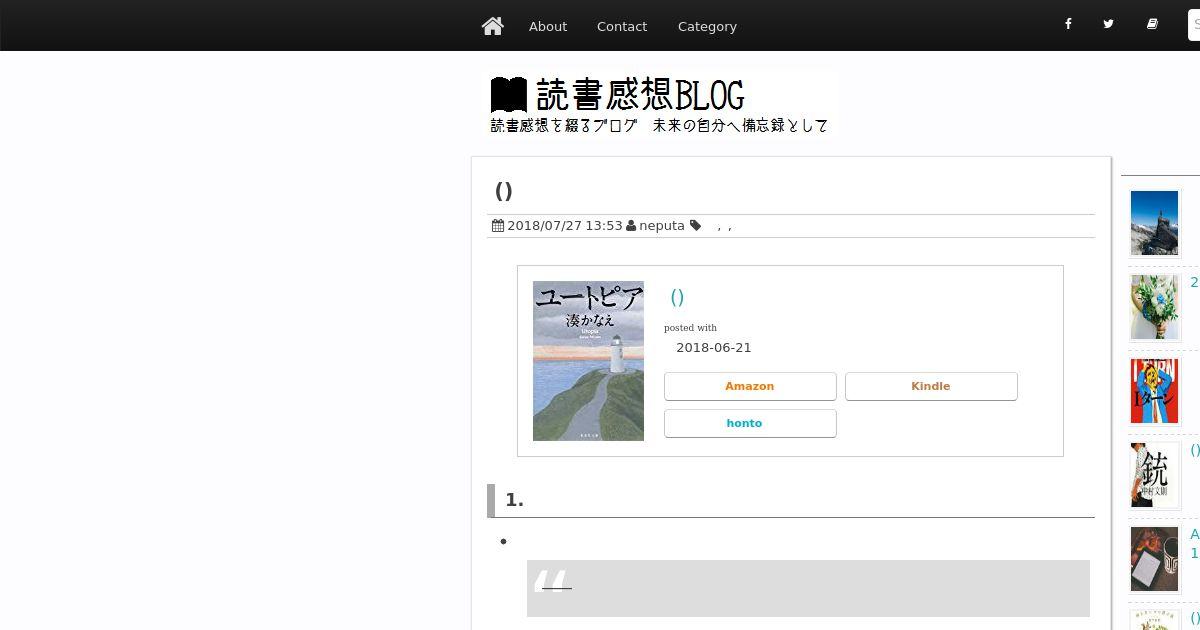
Task: Open the About menu item
Action: tap(548, 26)
